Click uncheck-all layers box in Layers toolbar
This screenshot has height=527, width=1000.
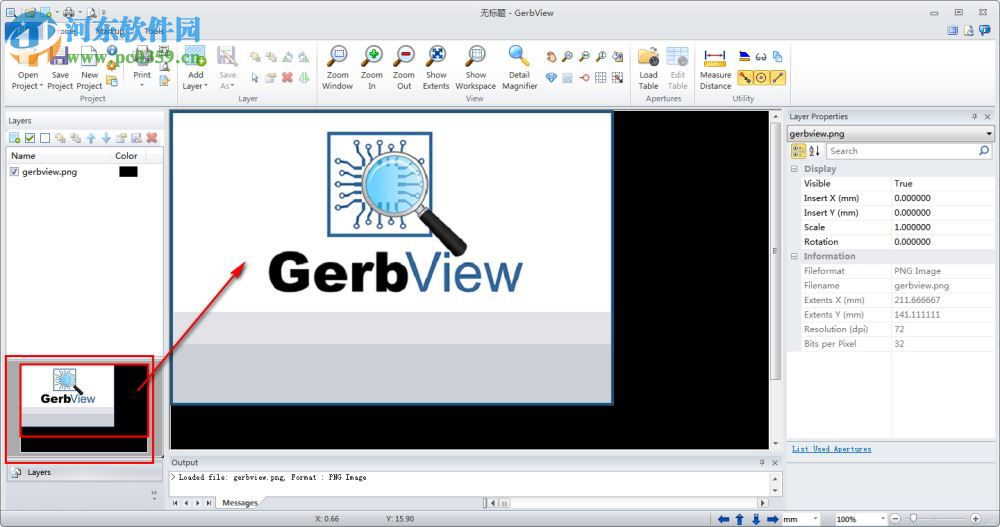[x=45, y=138]
